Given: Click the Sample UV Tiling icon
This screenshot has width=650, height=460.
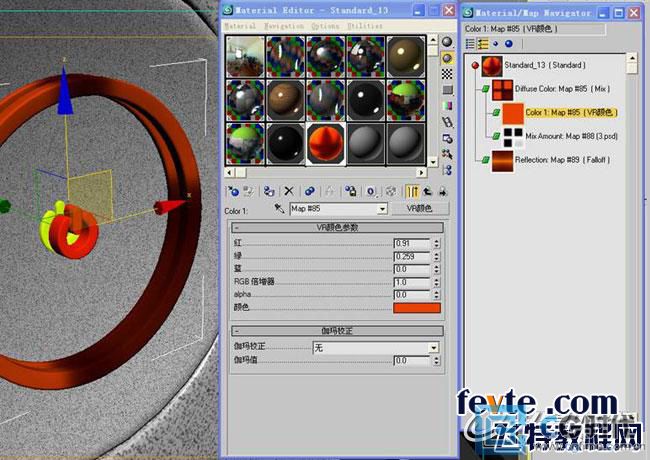Looking at the screenshot, I should 447,90.
